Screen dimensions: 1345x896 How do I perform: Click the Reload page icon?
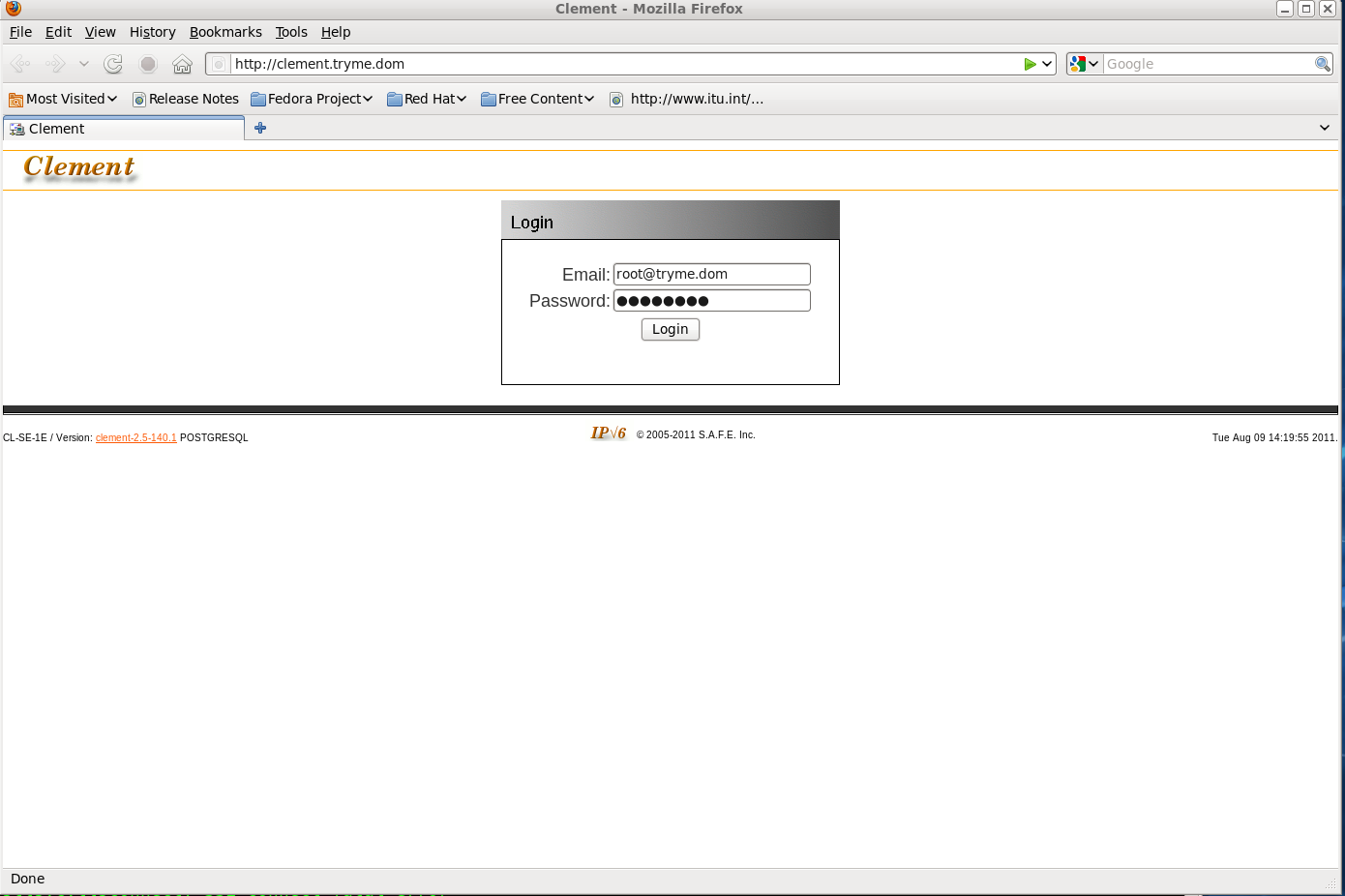pyautogui.click(x=113, y=64)
